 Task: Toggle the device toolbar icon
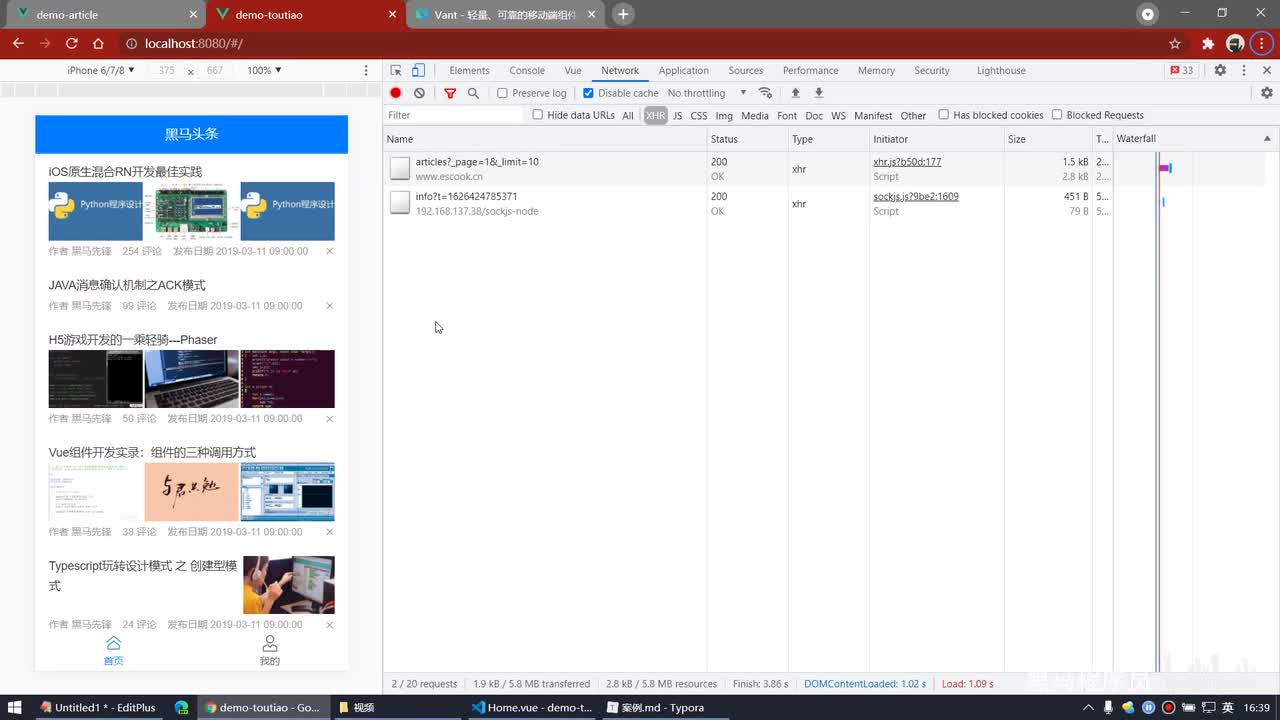tap(418, 70)
